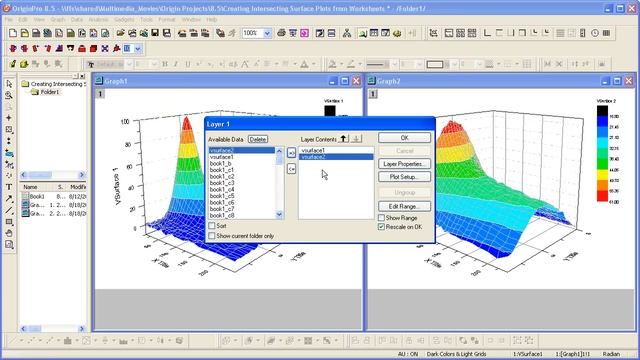Click Delete next to Available Data
640x360 pixels.
tap(258, 139)
